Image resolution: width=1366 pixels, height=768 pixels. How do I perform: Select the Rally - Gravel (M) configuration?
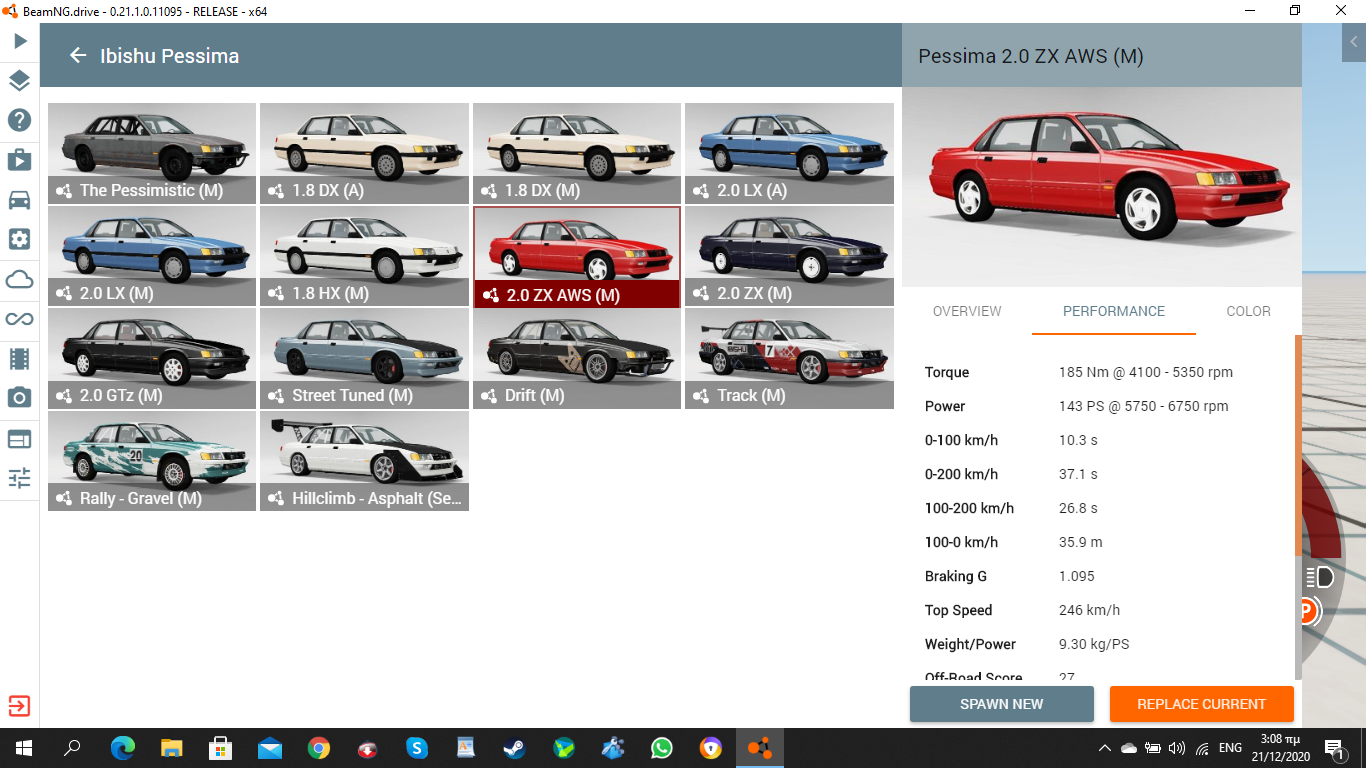(x=152, y=461)
